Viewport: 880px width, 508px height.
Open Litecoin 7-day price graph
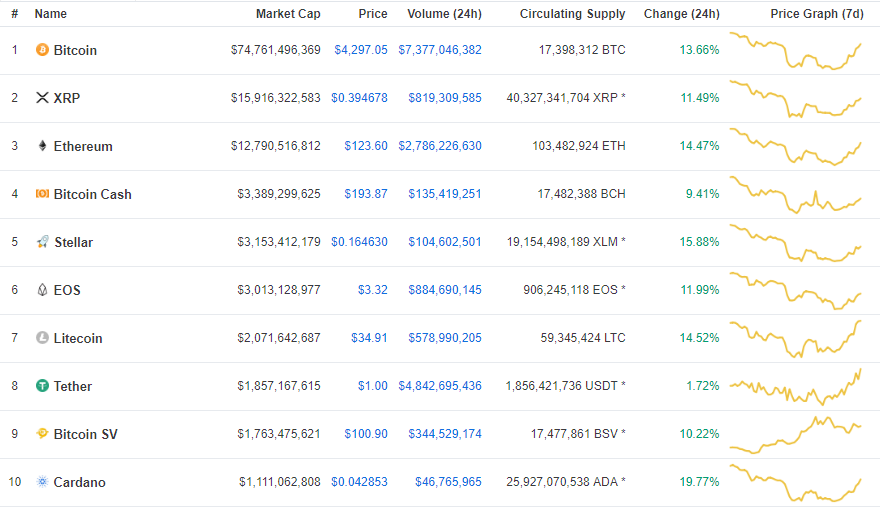coord(796,339)
